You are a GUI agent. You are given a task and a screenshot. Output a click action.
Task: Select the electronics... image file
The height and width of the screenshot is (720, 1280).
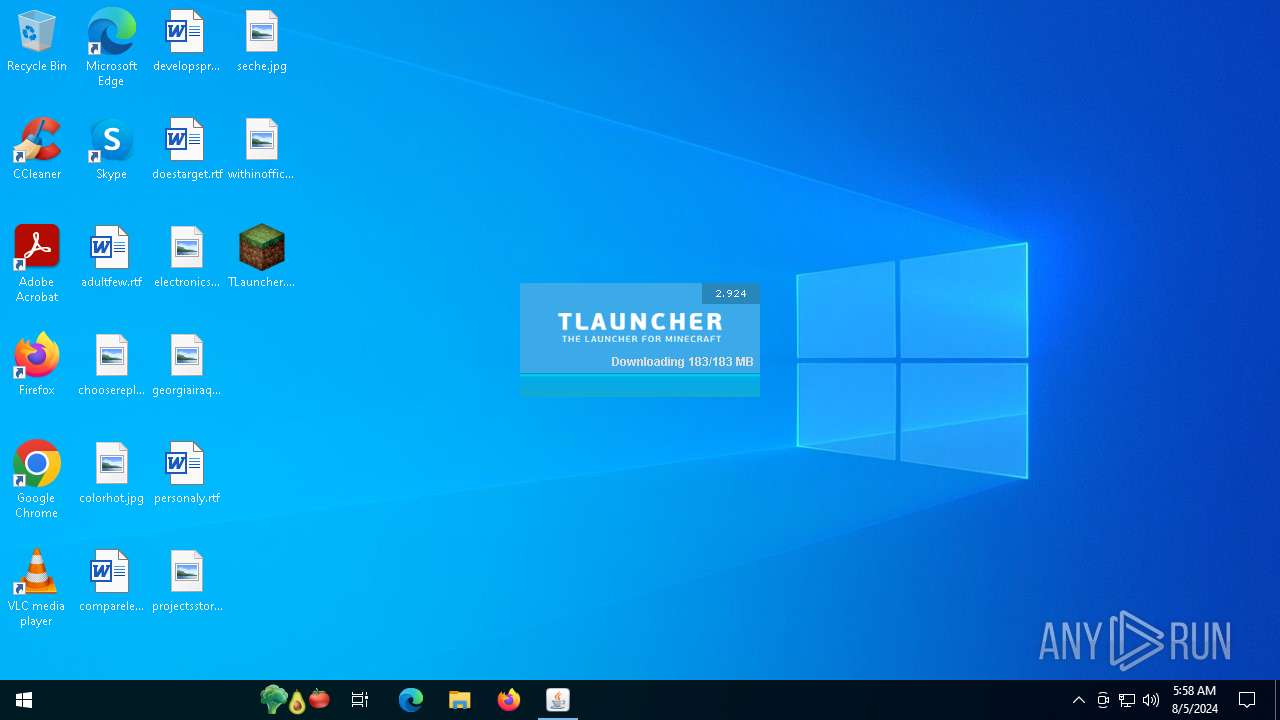(x=186, y=258)
